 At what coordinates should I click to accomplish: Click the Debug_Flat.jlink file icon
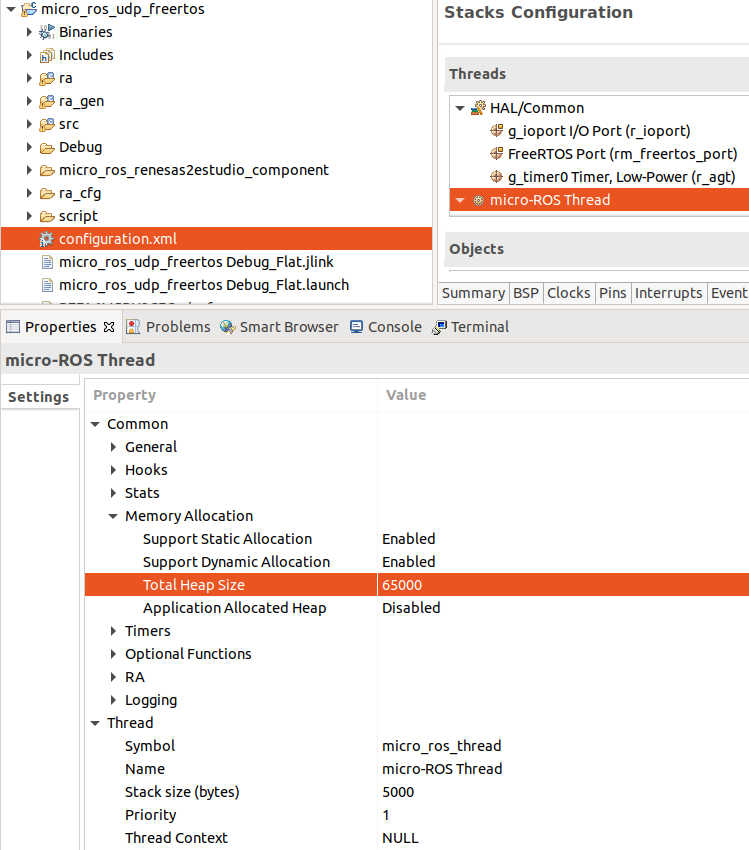[47, 262]
